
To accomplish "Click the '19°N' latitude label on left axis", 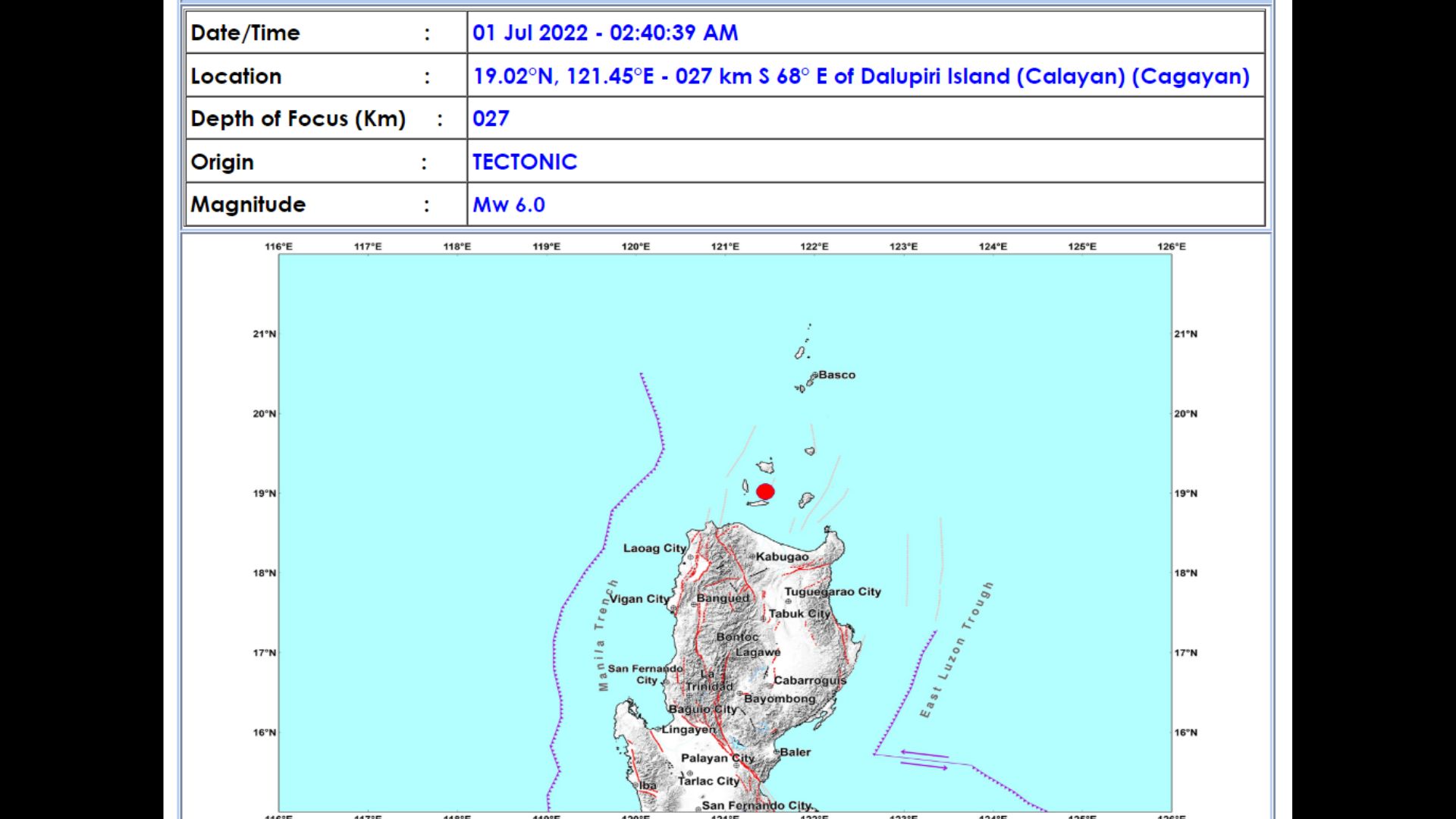I will tap(265, 493).
